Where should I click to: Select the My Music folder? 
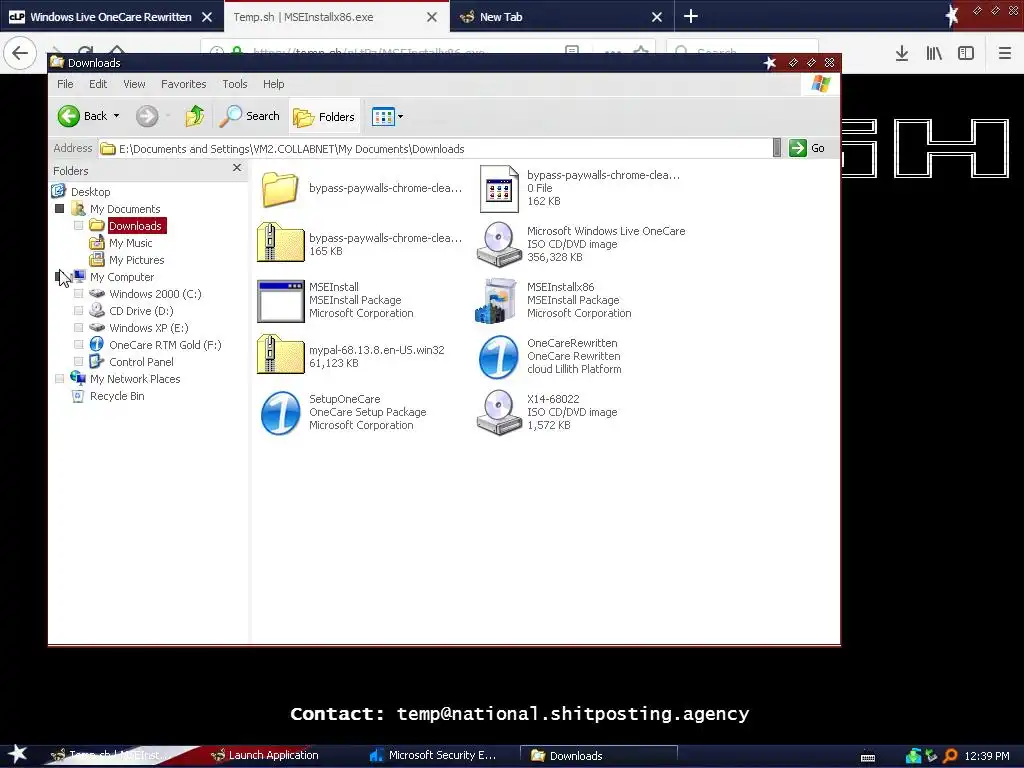(130, 243)
